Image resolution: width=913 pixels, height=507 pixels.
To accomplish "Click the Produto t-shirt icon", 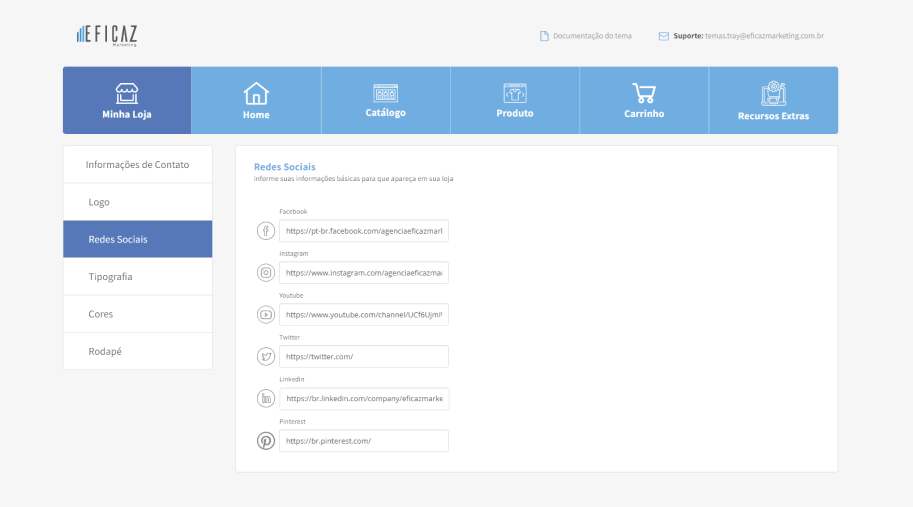I will [515, 93].
